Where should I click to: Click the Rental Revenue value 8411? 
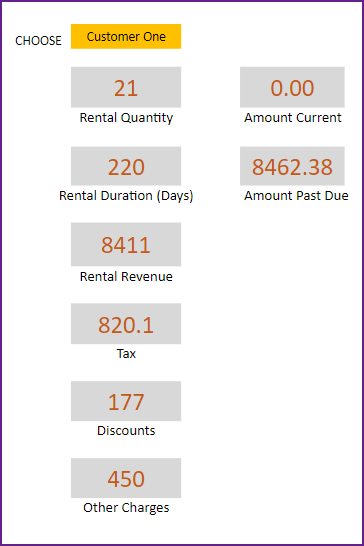(x=126, y=244)
